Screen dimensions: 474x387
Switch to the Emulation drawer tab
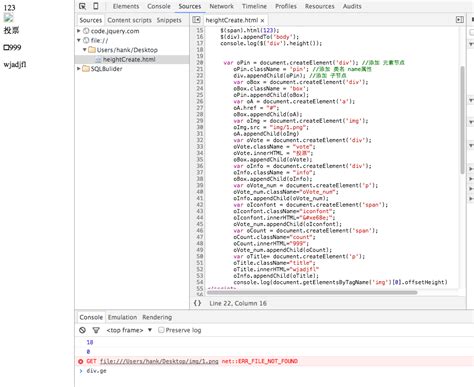pos(122,317)
